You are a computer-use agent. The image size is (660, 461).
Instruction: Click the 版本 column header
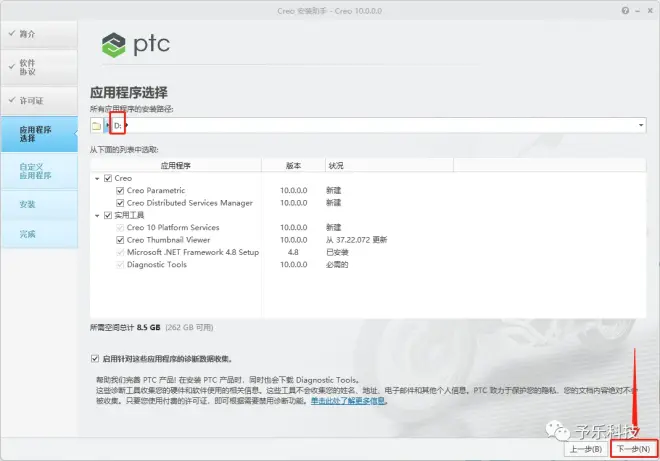click(293, 165)
